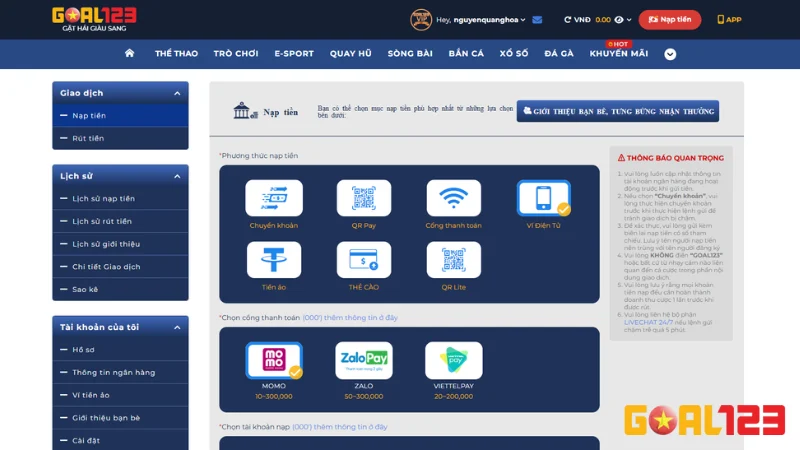Toggle balance visibility eye icon
The width and height of the screenshot is (800, 450).
coord(619,19)
